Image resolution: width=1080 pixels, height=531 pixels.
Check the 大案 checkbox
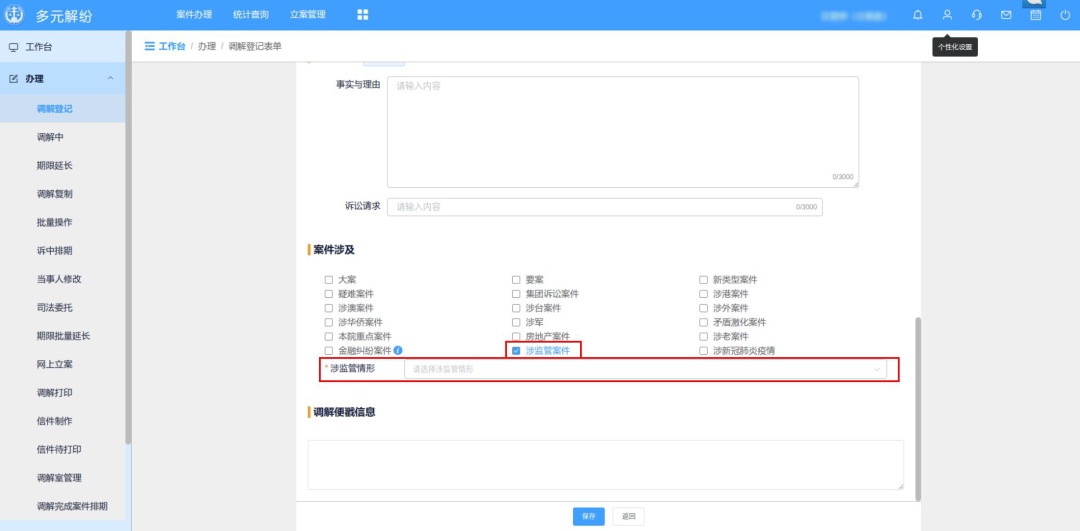pos(328,280)
